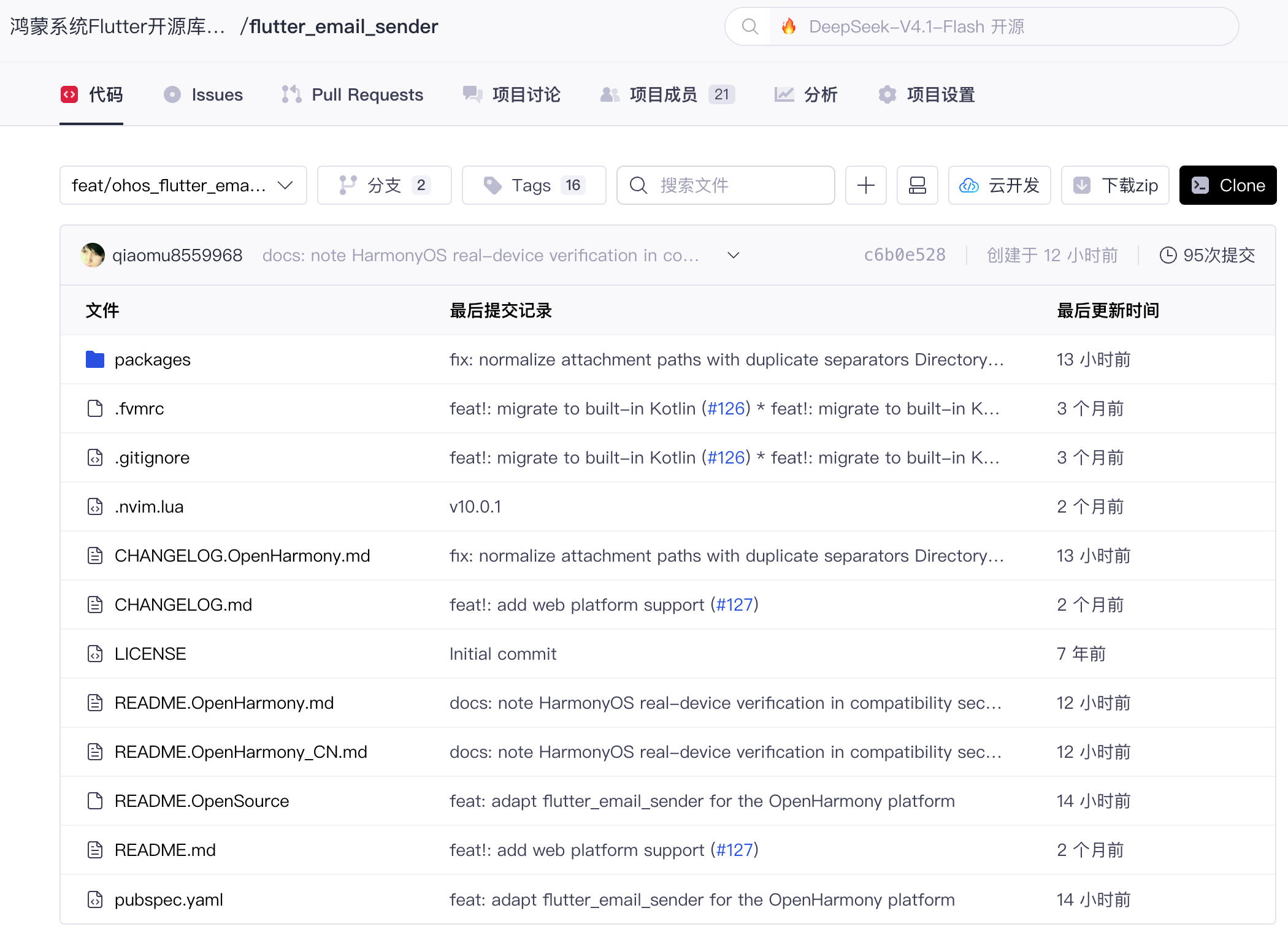The height and width of the screenshot is (943, 1288).
Task: Open the packages folder
Action: coord(153,359)
